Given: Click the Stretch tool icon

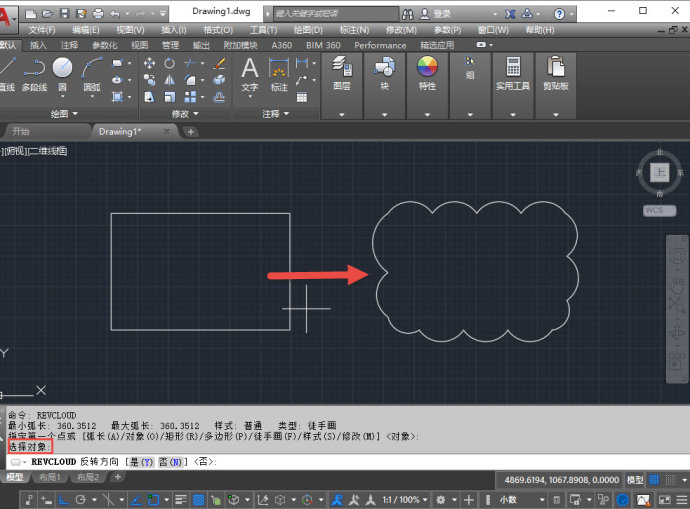Looking at the screenshot, I should coord(149,97).
